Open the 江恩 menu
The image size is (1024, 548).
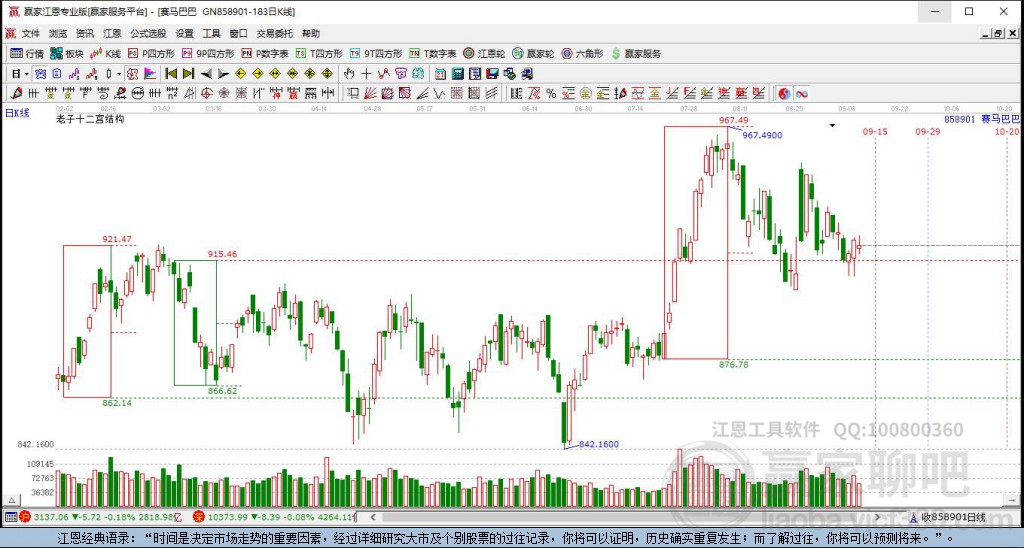(x=112, y=33)
